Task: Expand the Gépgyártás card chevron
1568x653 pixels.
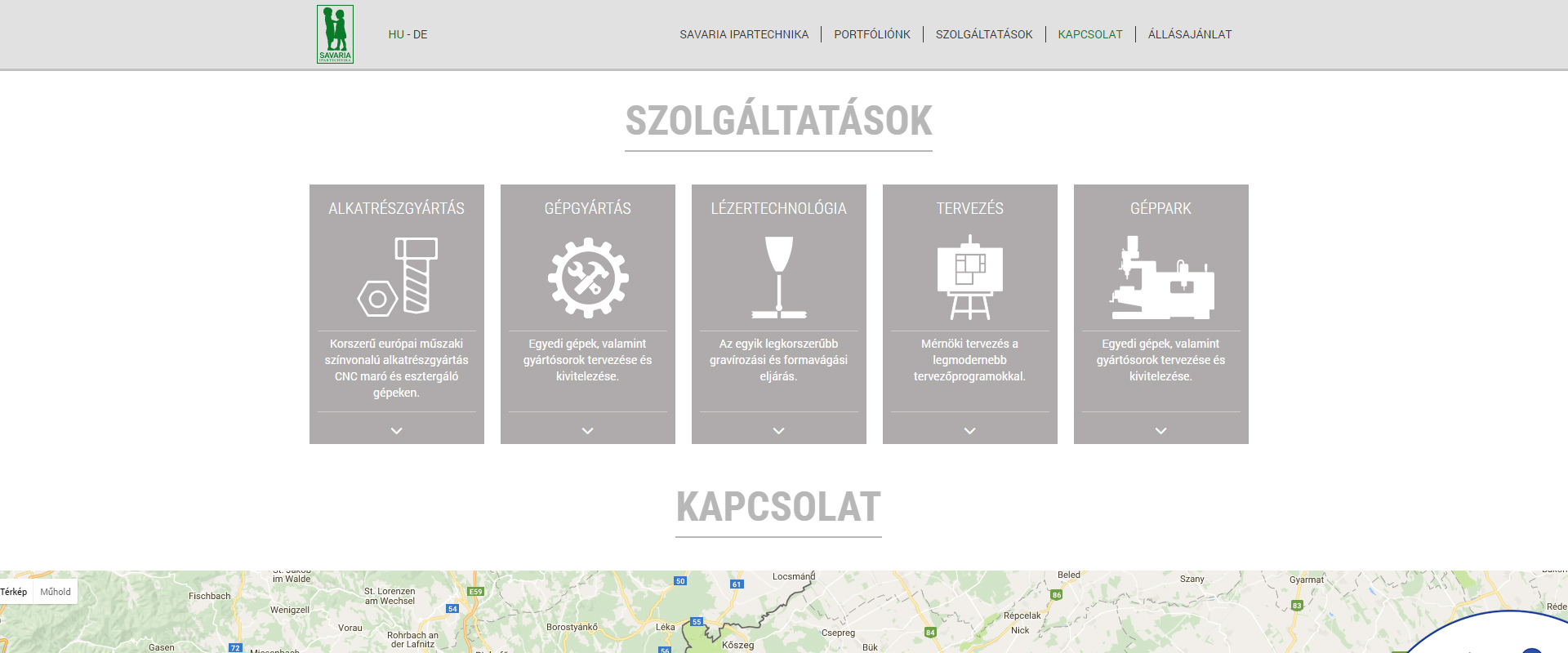Action: click(588, 430)
